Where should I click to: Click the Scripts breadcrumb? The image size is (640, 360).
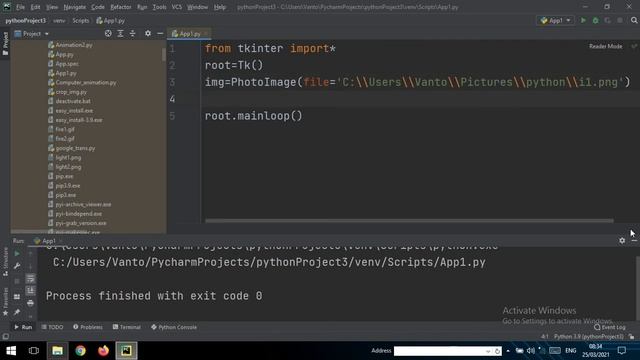click(x=81, y=20)
